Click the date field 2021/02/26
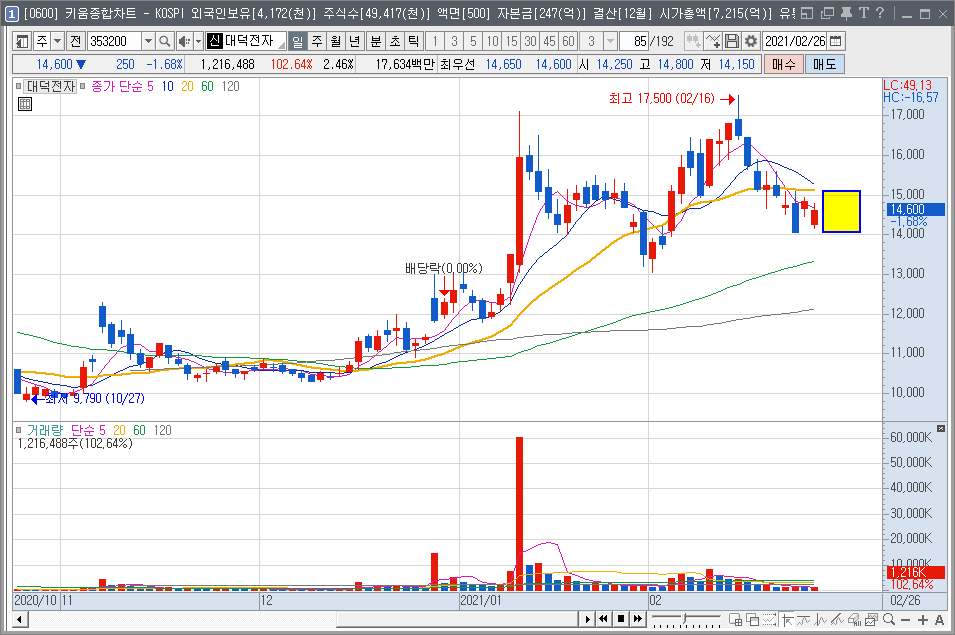 (x=795, y=41)
